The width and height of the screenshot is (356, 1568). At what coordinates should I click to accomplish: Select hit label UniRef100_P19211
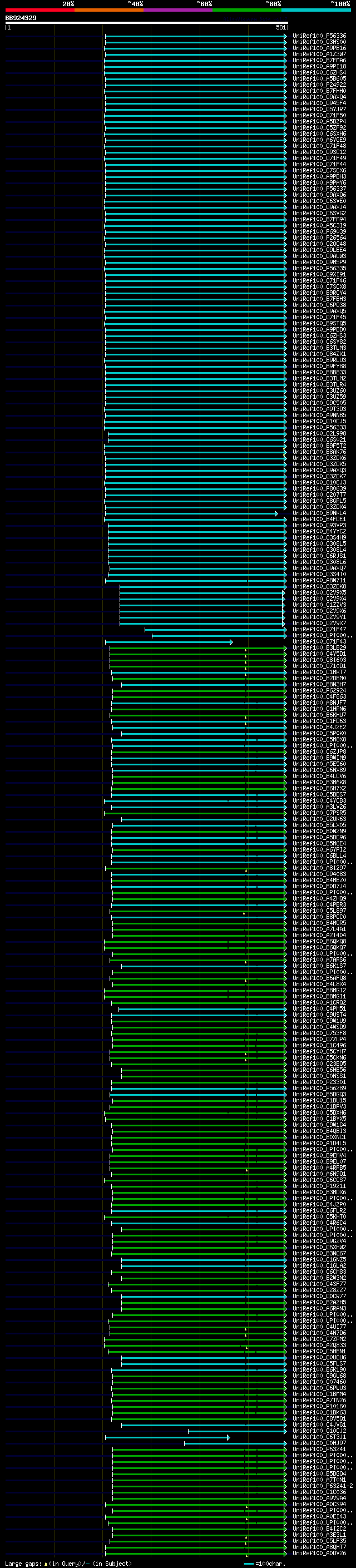[x=319, y=1187]
